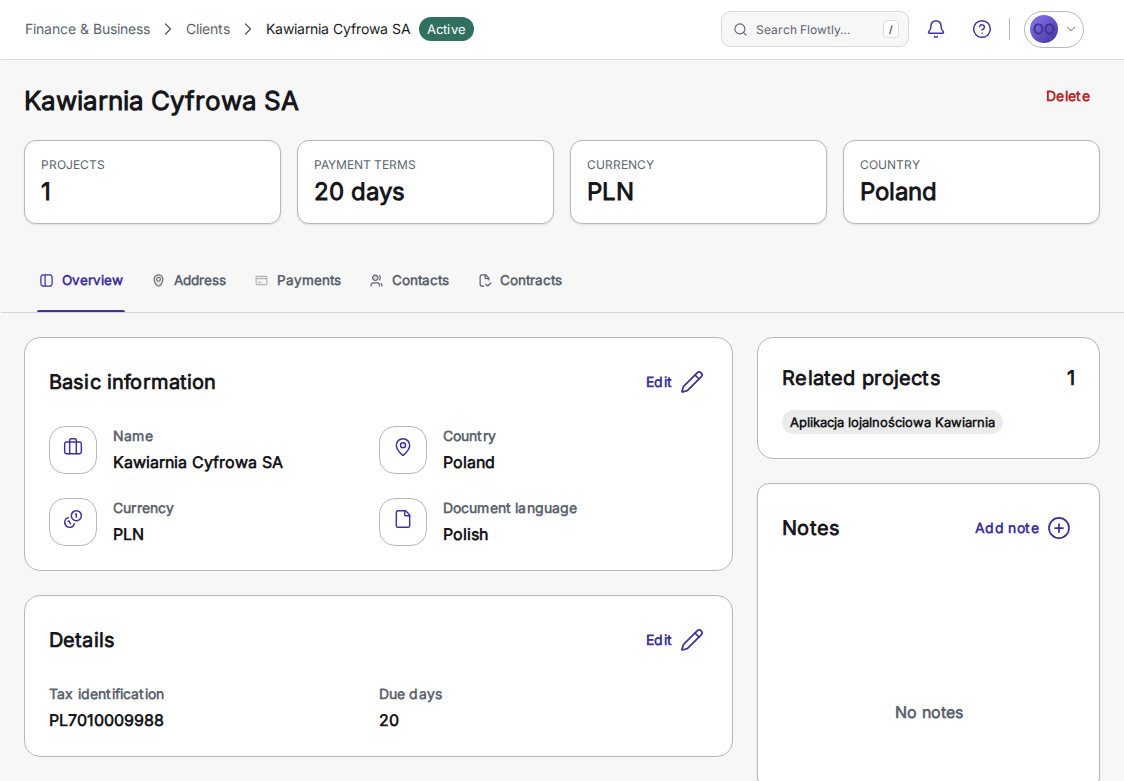
Task: Go to the Contracts tab
Action: pyautogui.click(x=520, y=281)
